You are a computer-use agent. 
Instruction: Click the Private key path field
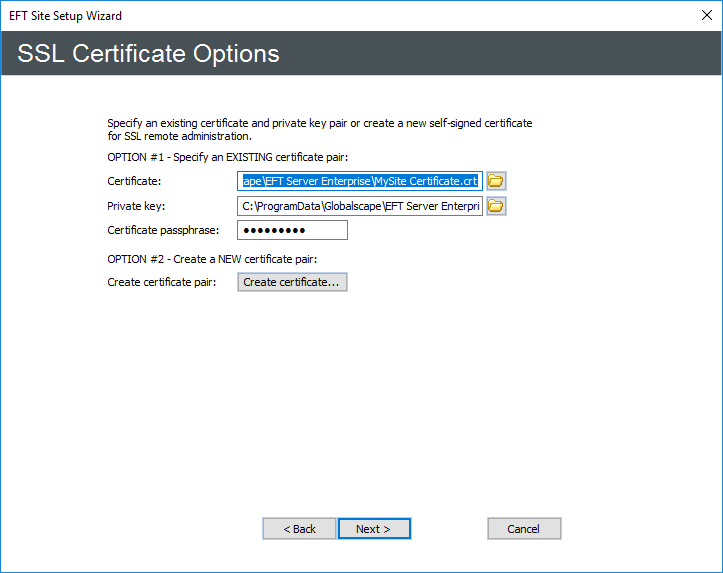click(360, 206)
